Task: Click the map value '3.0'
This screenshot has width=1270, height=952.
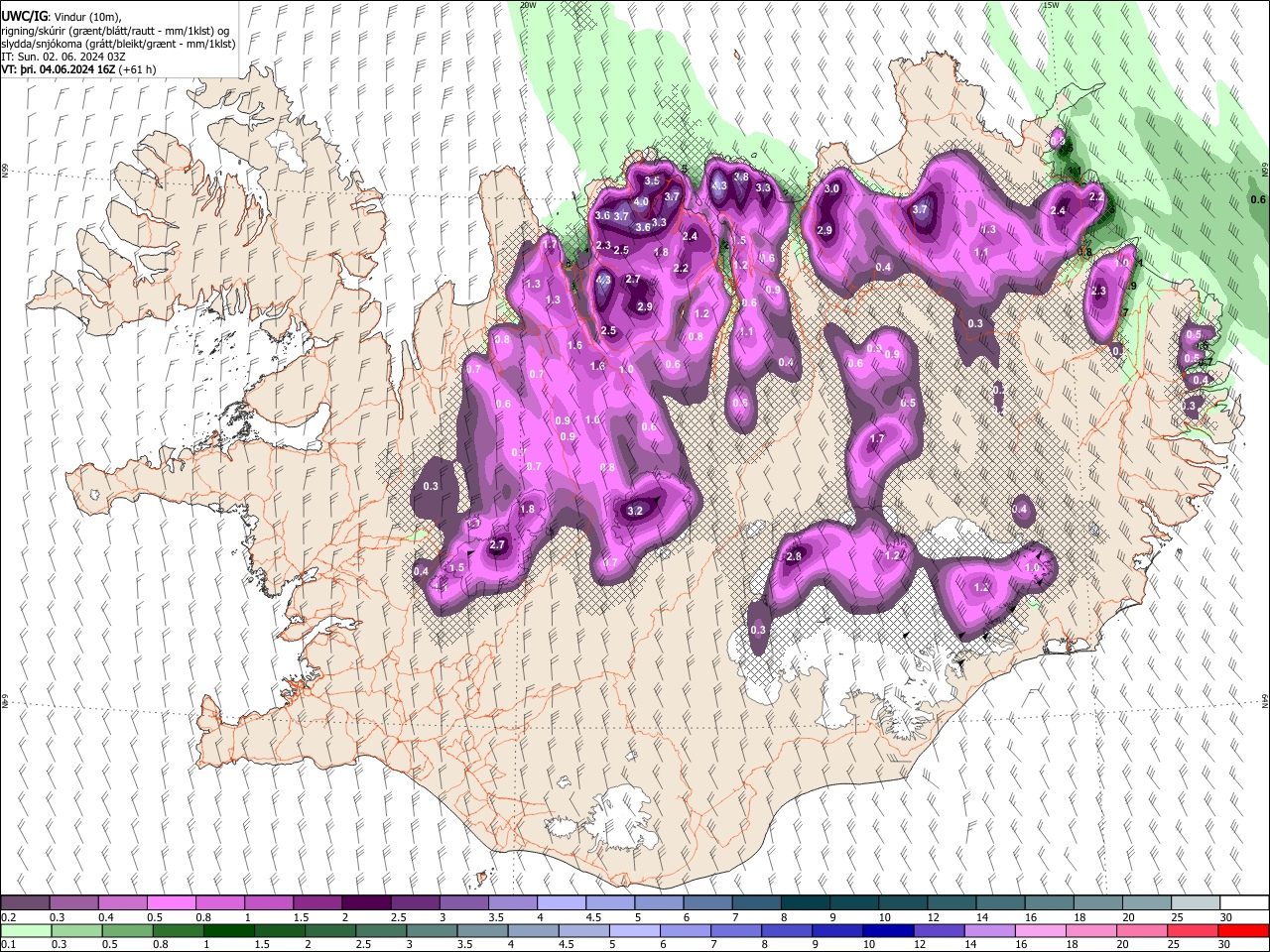Action: tap(831, 189)
